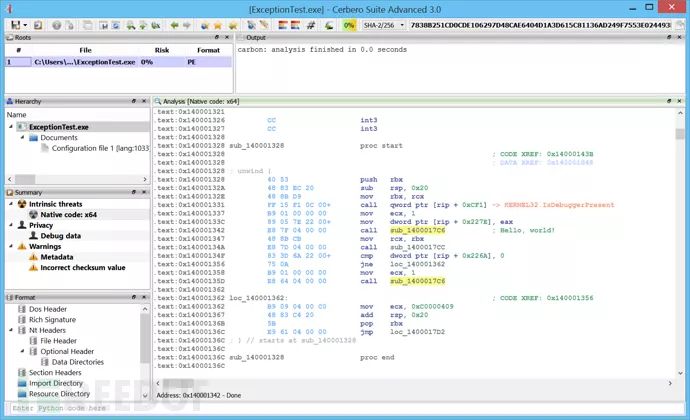Screen dimensions: 690x420
Task: Float the Output panel
Action: [671, 38]
